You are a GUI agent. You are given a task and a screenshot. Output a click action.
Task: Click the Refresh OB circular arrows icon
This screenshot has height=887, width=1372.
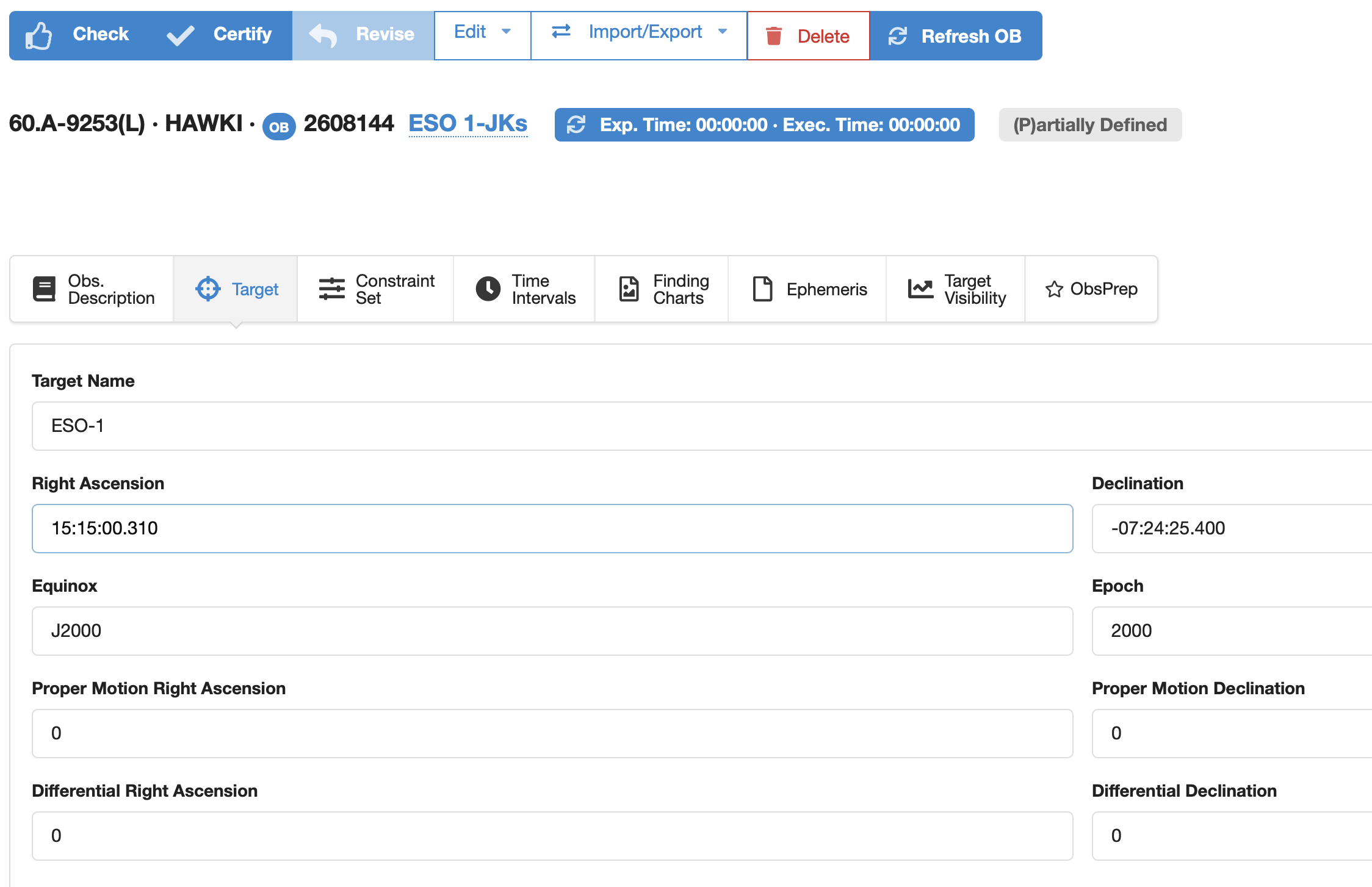click(x=898, y=36)
